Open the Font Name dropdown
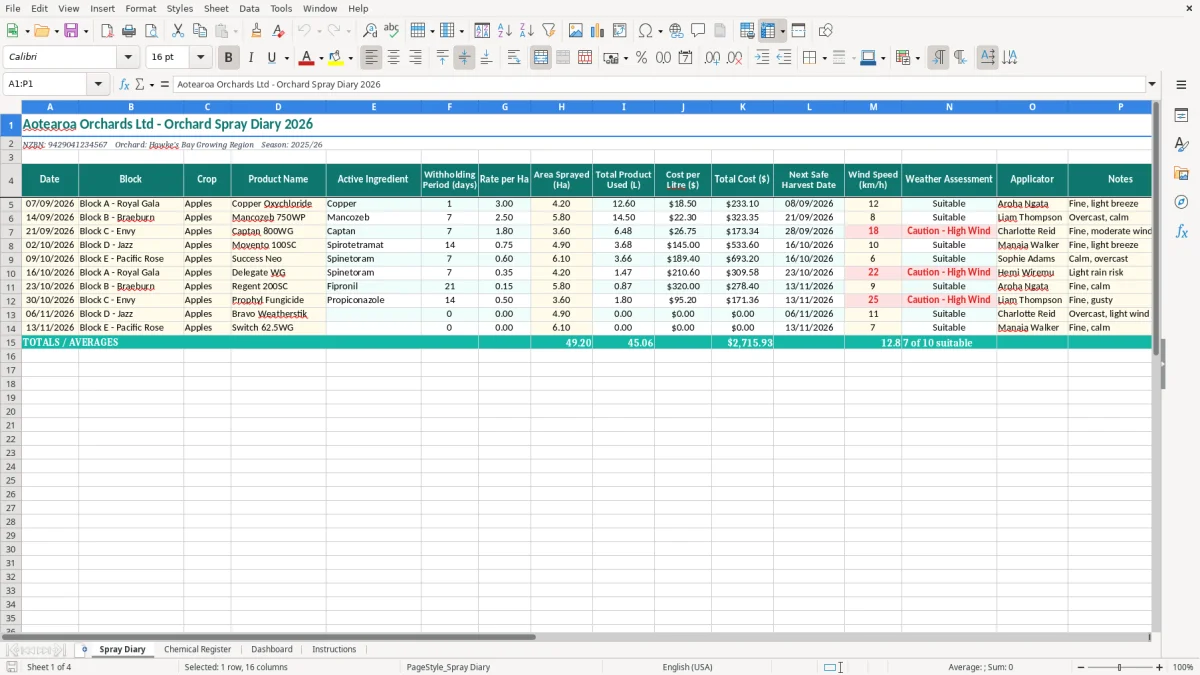This screenshot has width=1200, height=675. pos(128,58)
